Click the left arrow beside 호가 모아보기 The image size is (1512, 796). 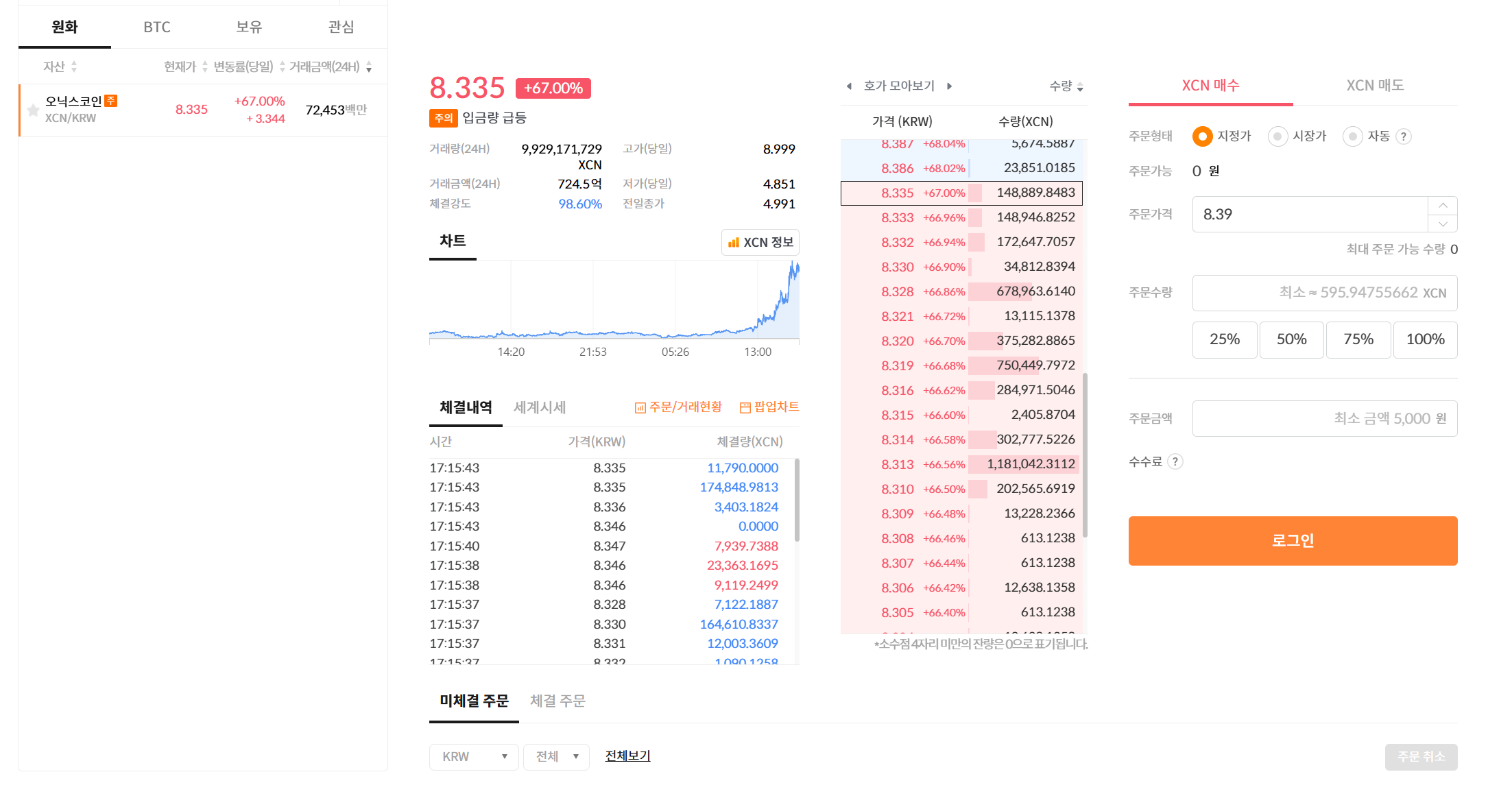point(849,86)
